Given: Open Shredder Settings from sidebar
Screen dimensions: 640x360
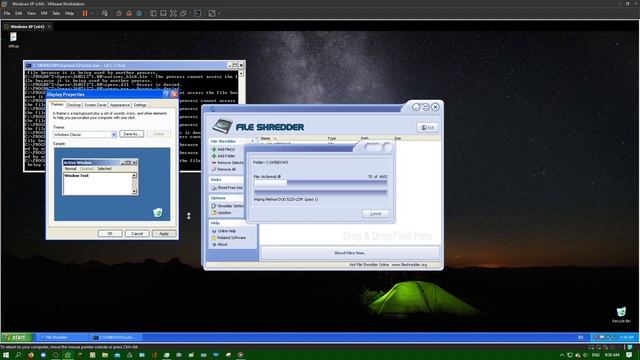Looking at the screenshot, I should tap(227, 206).
